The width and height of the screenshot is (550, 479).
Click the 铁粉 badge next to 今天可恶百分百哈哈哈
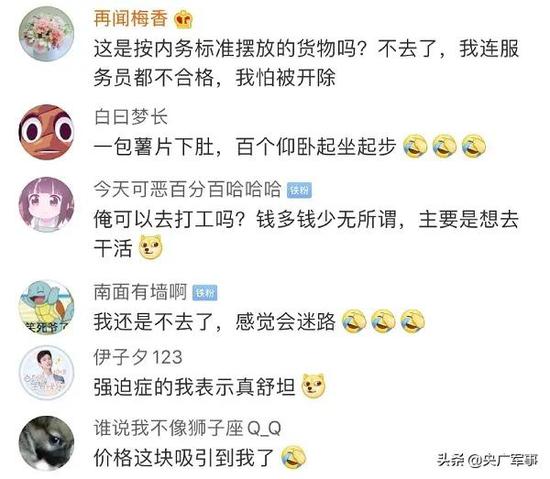point(299,190)
